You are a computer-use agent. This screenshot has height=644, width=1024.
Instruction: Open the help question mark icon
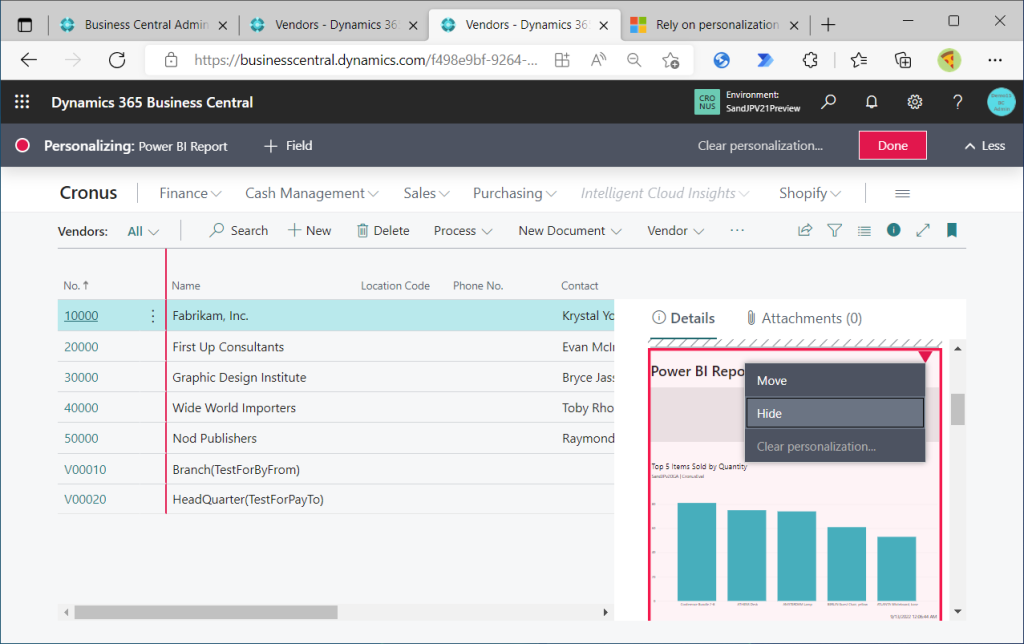pyautogui.click(x=957, y=102)
